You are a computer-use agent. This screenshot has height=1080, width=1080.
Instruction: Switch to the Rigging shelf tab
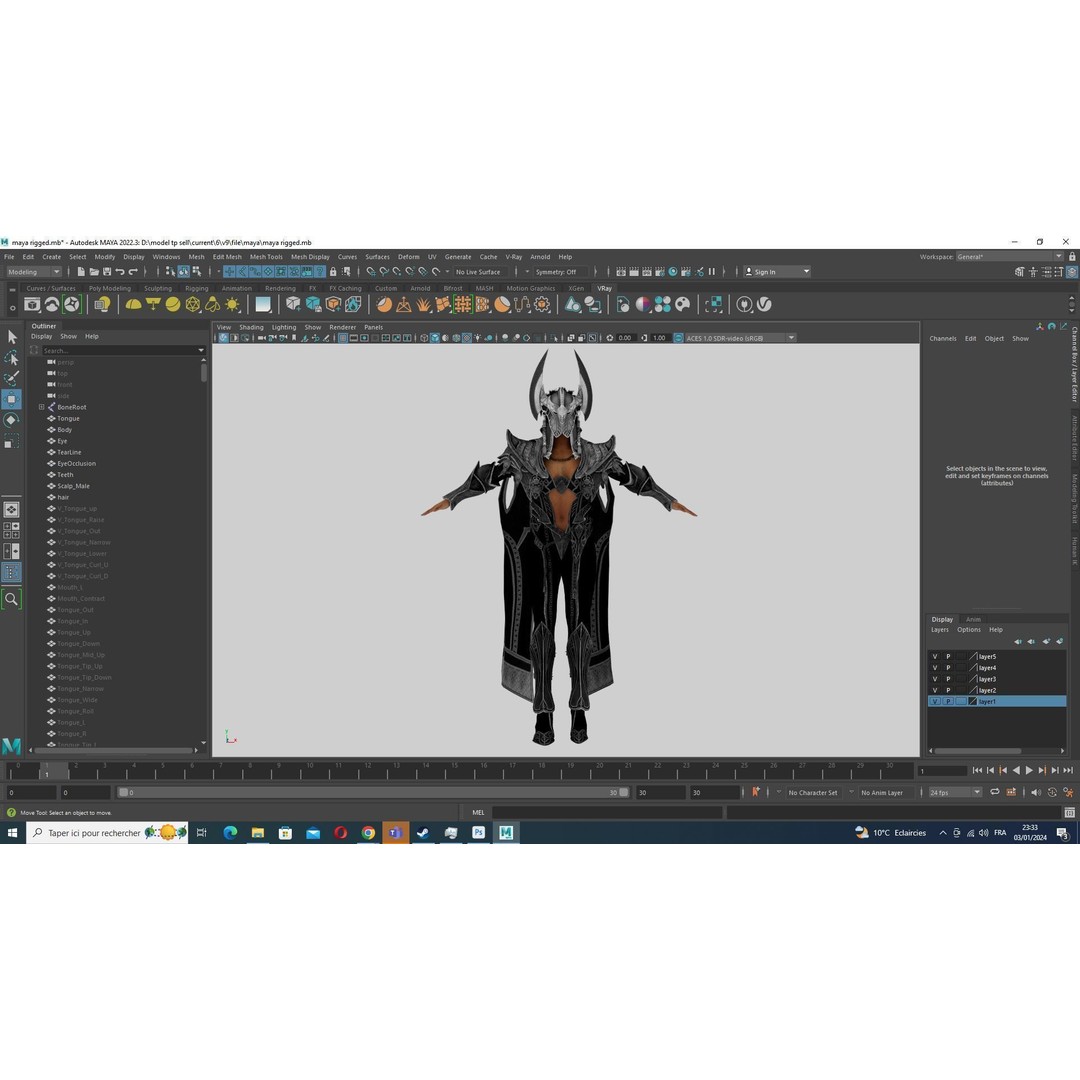[x=196, y=289]
